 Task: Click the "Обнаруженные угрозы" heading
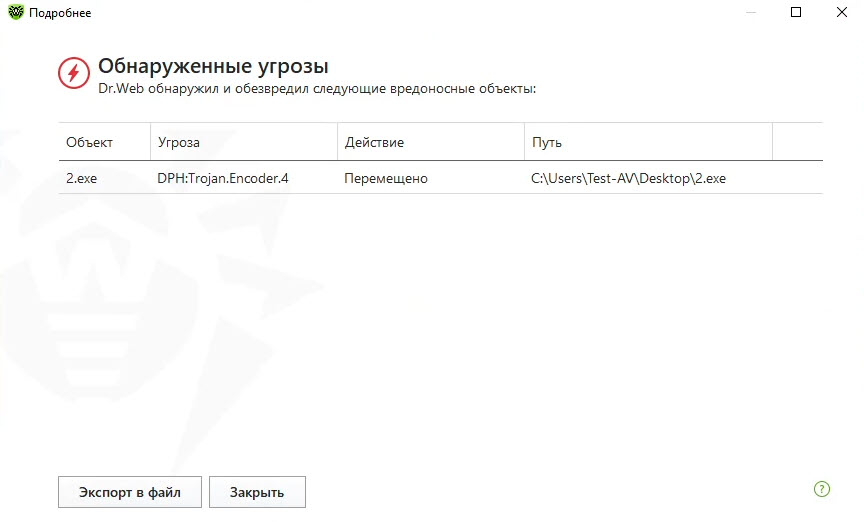(213, 67)
